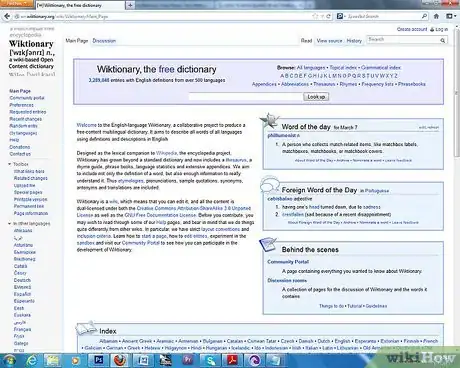Open Windows Start menu orb
Screen dimensions: 460x368
9,360
